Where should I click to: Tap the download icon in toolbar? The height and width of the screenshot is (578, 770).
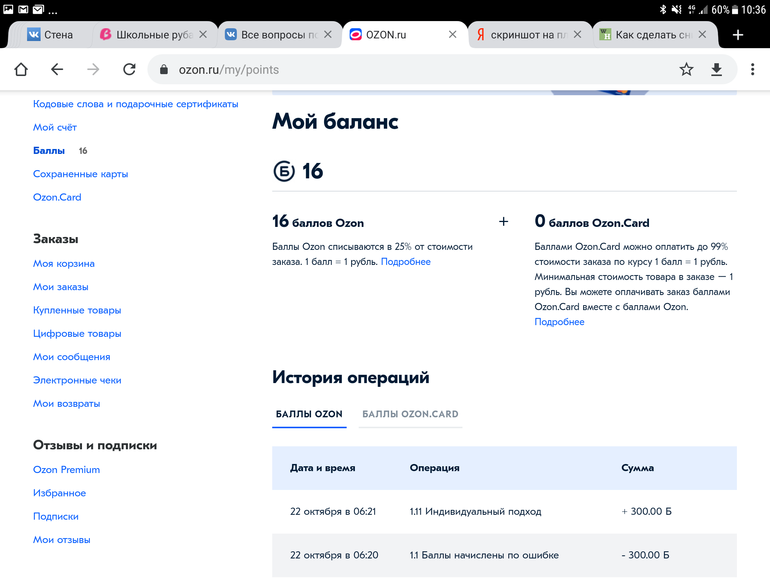[716, 69]
